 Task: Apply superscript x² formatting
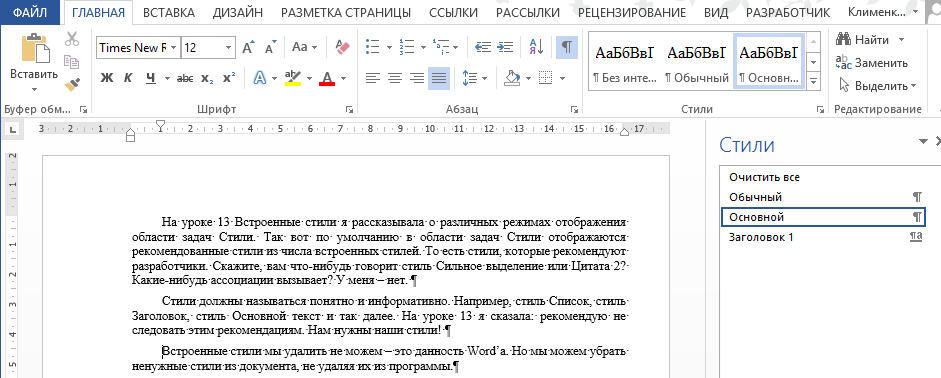(x=229, y=78)
